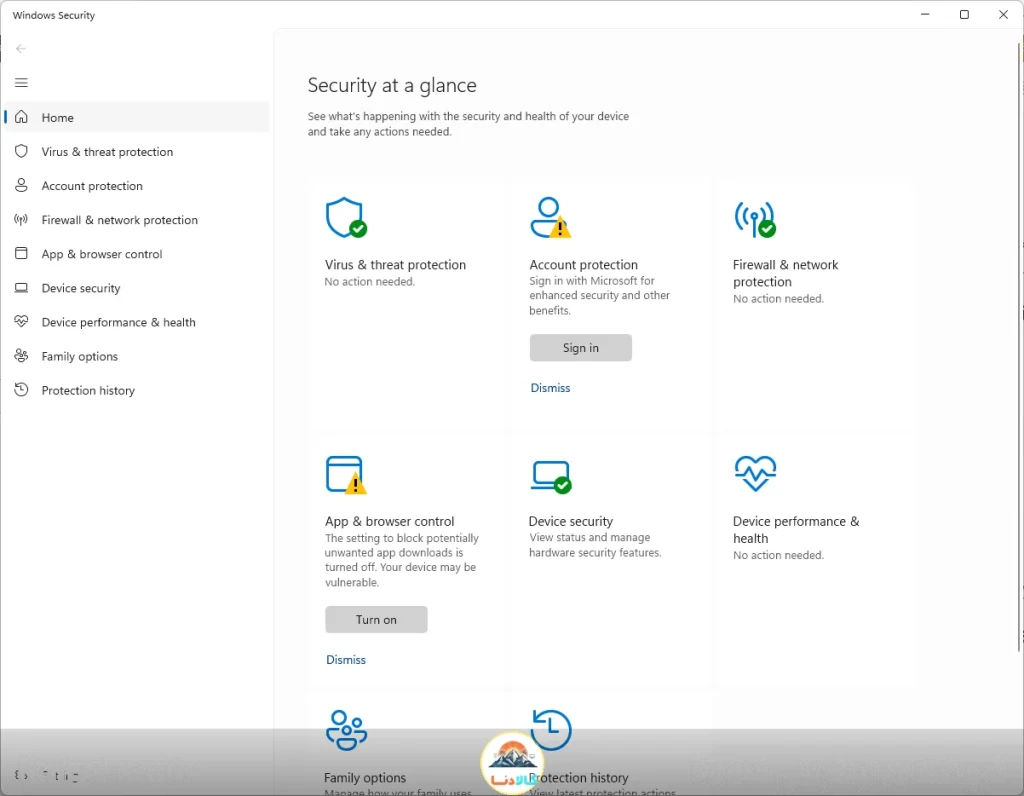Viewport: 1024px width, 796px height.
Task: Click the window icon beside App & browser control
Action: (x=22, y=253)
